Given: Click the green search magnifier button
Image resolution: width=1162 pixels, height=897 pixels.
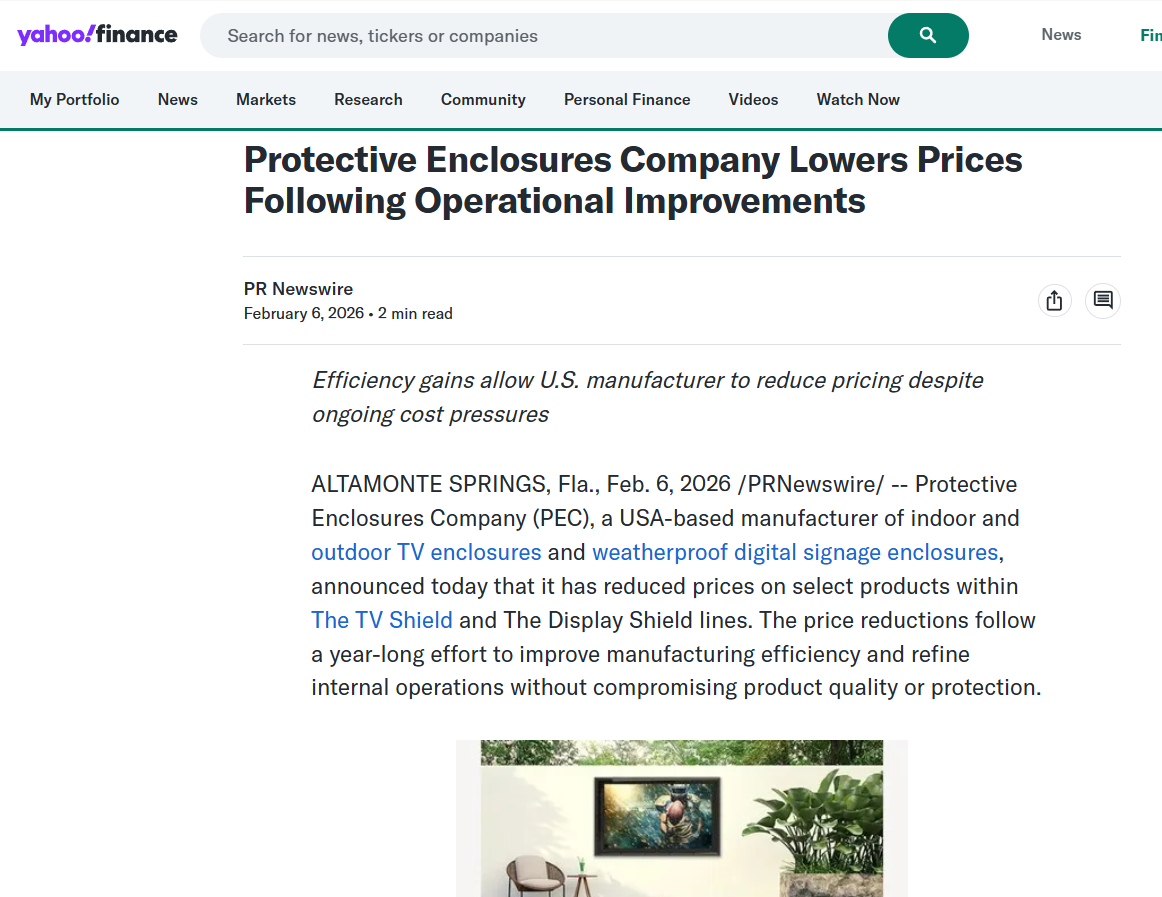Looking at the screenshot, I should tap(927, 36).
